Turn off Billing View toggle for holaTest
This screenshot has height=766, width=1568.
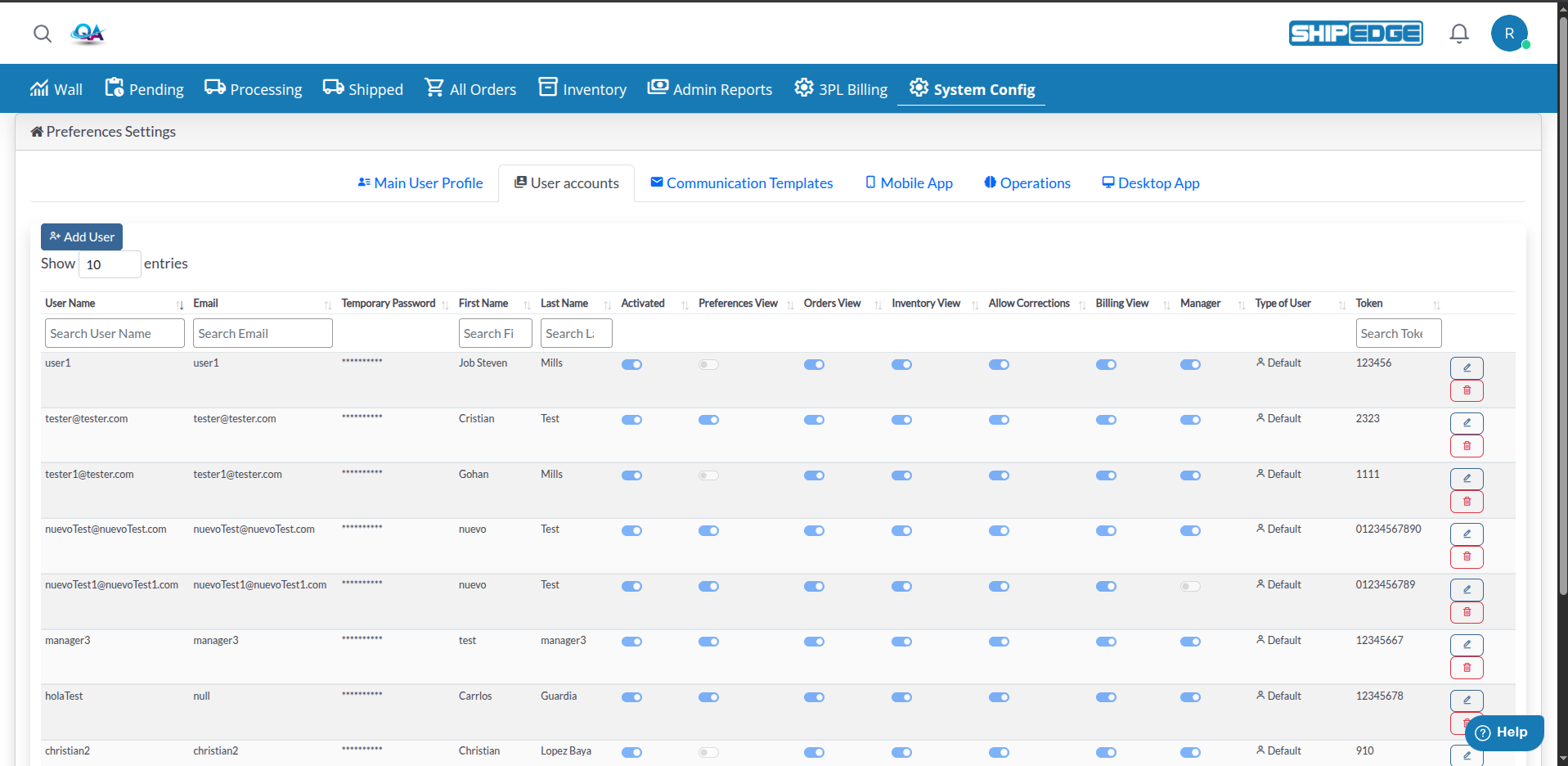click(1107, 697)
